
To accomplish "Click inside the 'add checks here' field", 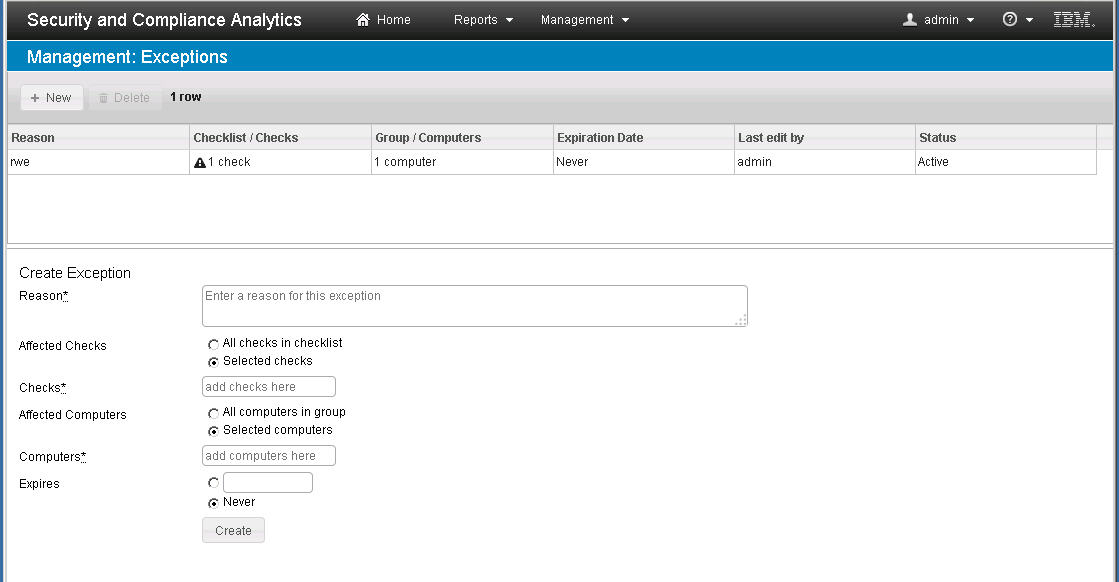I will tap(268, 386).
